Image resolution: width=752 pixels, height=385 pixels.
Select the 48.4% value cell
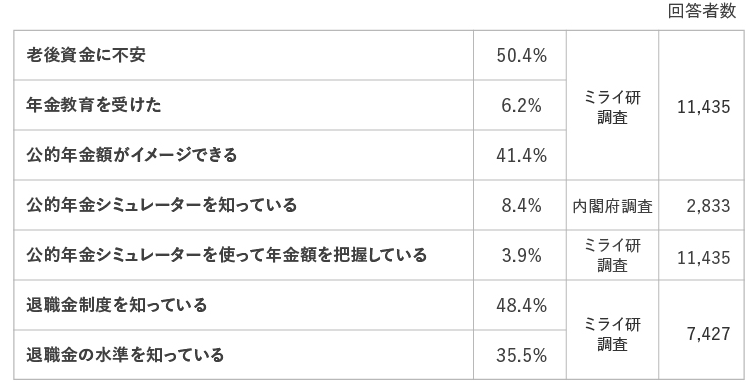point(520,305)
